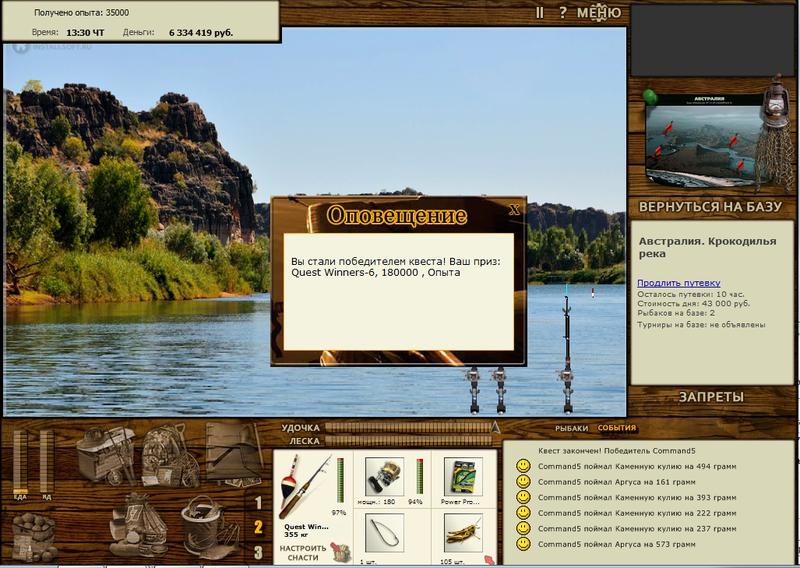
Task: Click the 'мощн.: 180' reel power label
Action: pos(376,502)
